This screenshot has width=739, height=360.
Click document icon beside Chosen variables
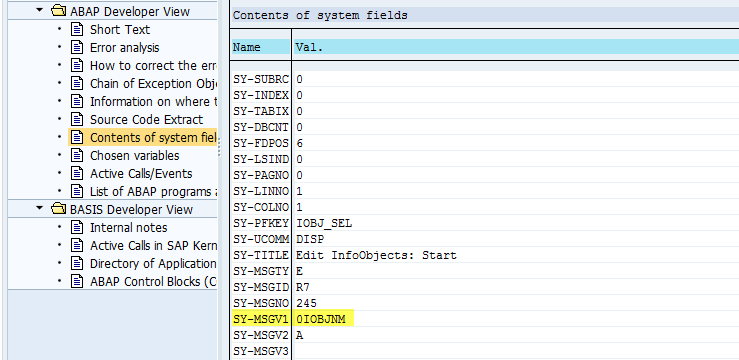coord(76,155)
